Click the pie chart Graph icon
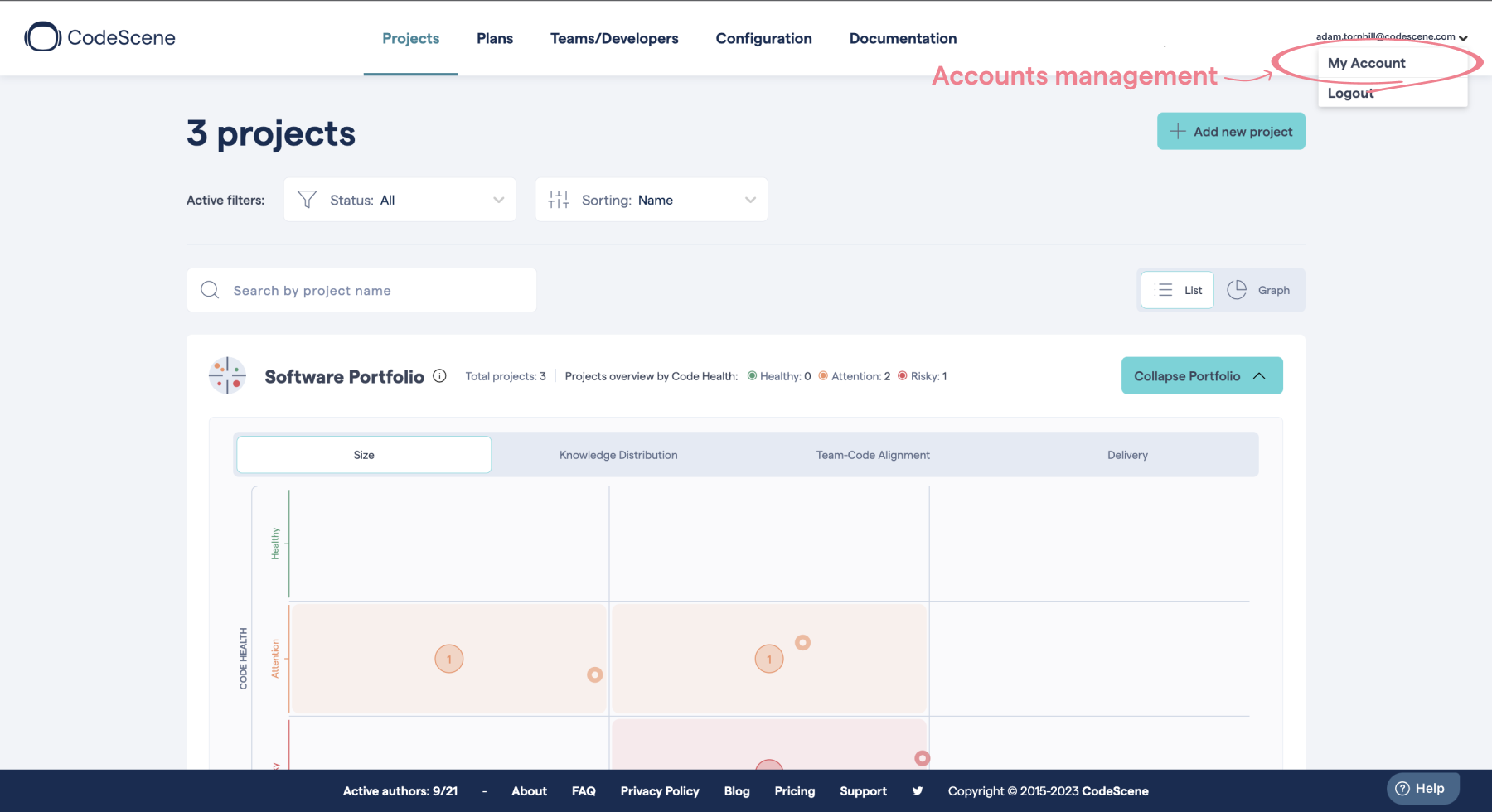The image size is (1492, 812). [1237, 290]
